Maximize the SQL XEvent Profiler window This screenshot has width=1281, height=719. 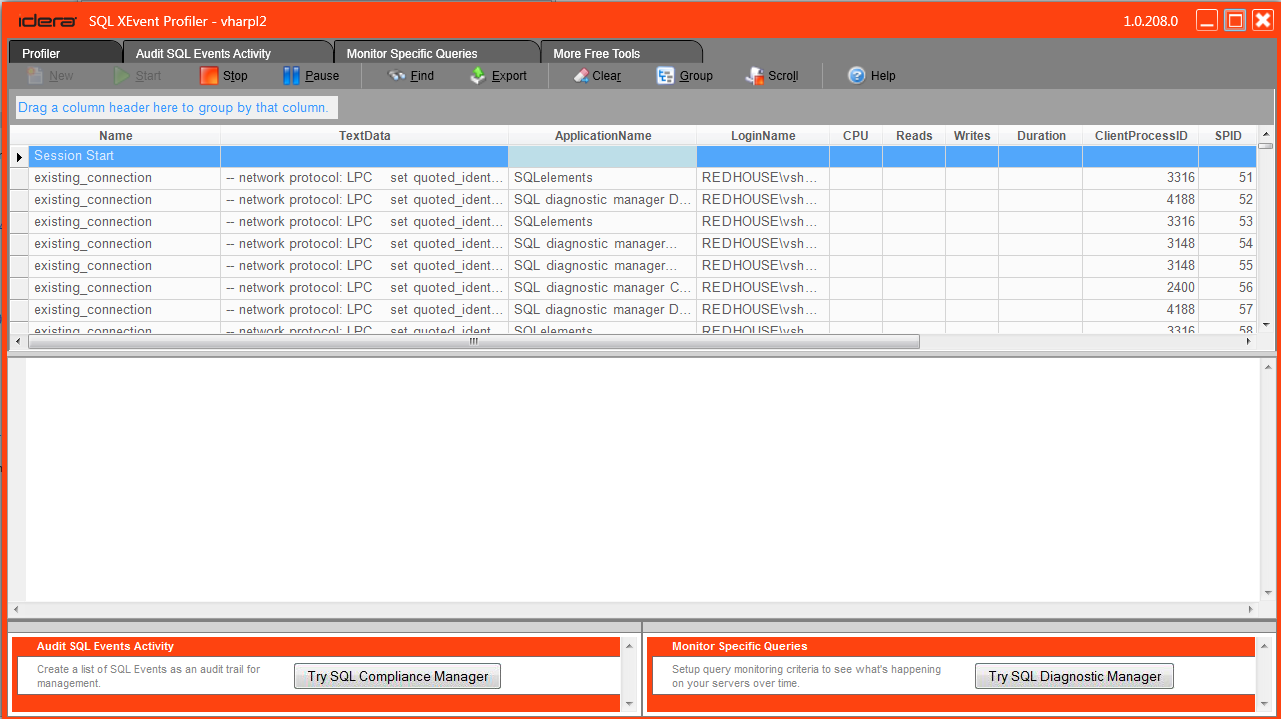pyautogui.click(x=1235, y=21)
